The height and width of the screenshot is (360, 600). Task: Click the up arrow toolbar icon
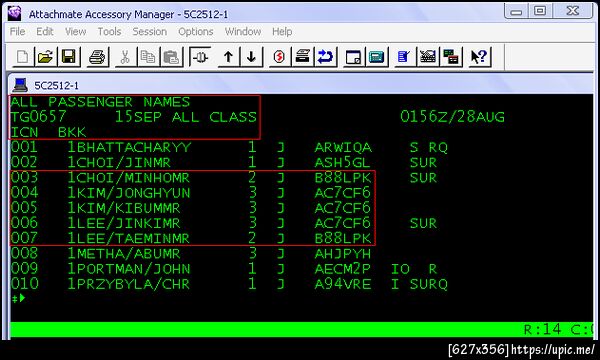[x=228, y=57]
